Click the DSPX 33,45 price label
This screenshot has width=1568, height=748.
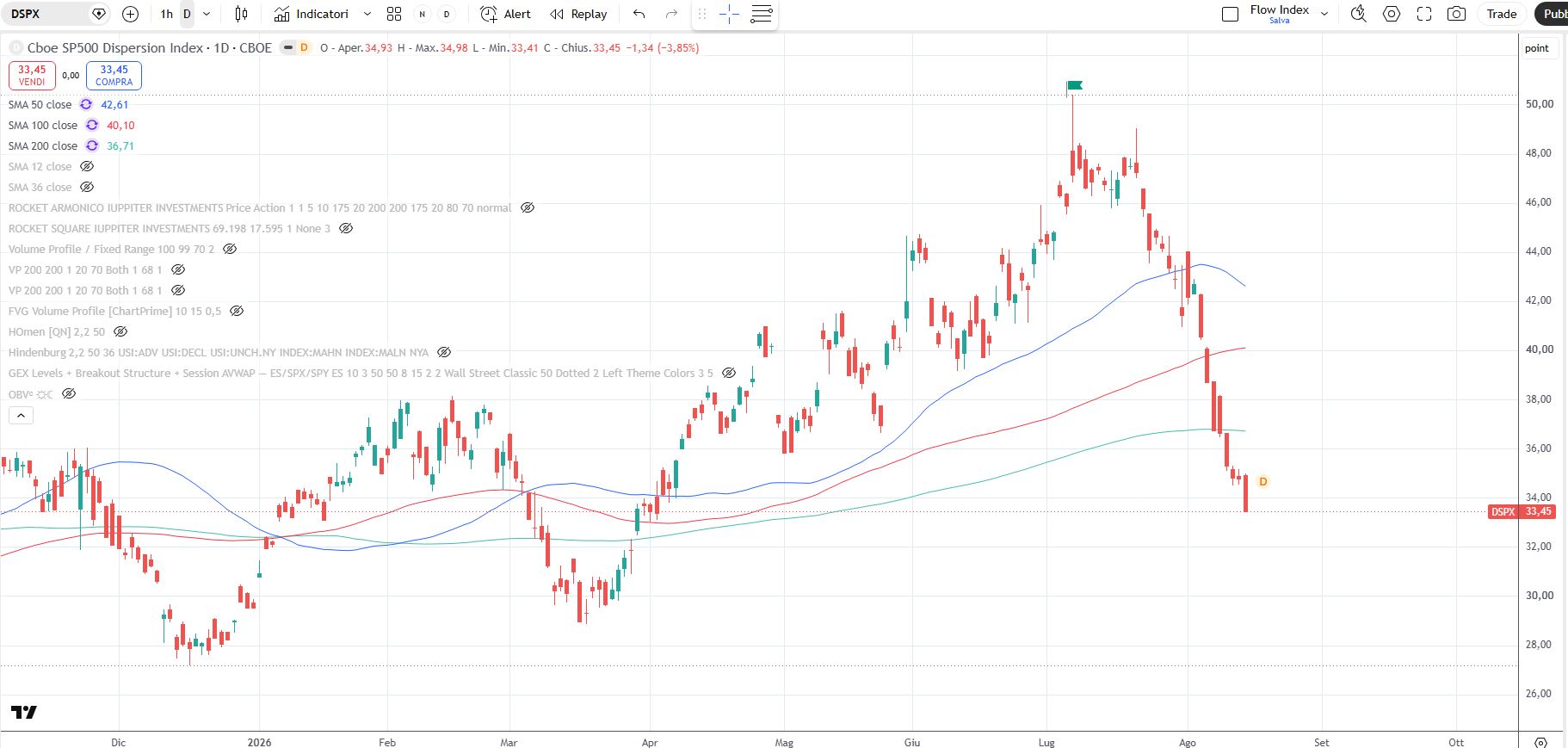(x=1521, y=511)
